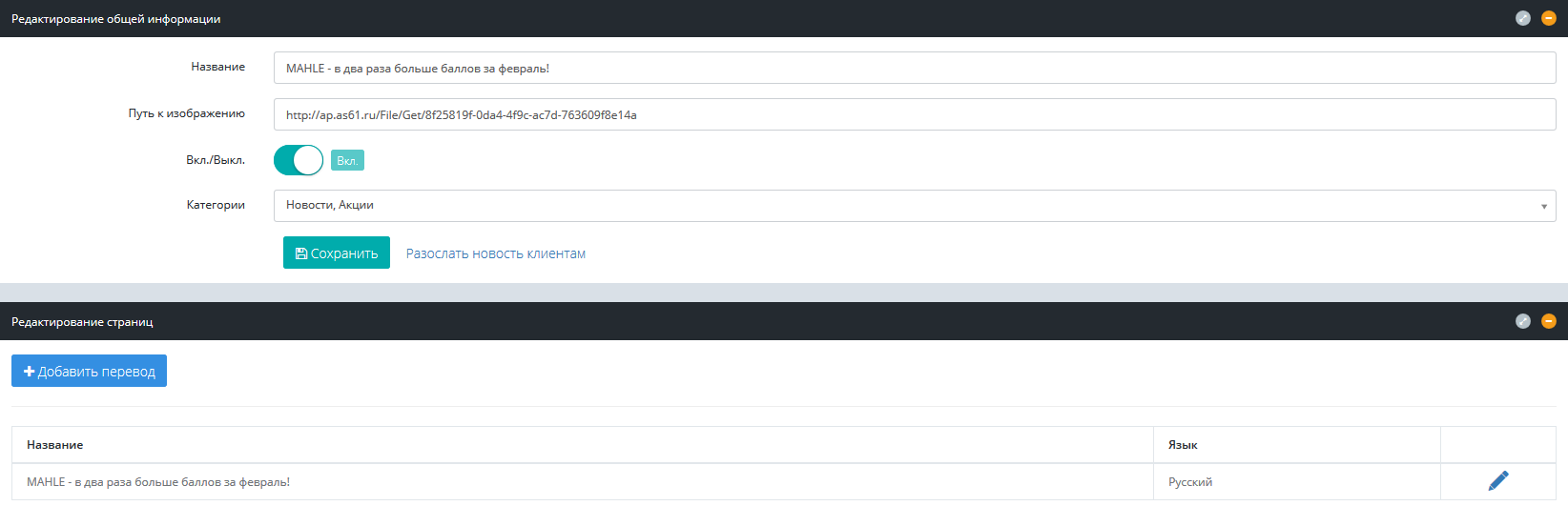Click the Язык column header
The width and height of the screenshot is (1568, 526).
point(1183,445)
